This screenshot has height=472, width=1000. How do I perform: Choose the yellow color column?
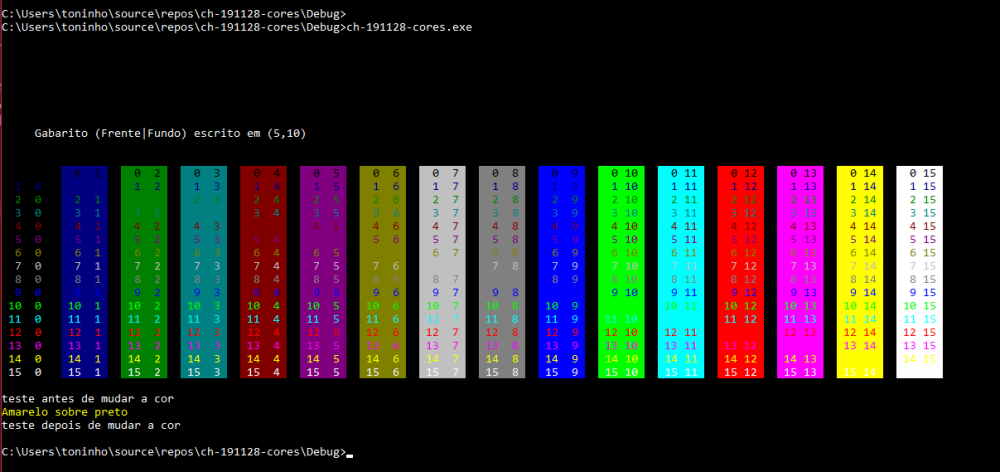(x=860, y=272)
